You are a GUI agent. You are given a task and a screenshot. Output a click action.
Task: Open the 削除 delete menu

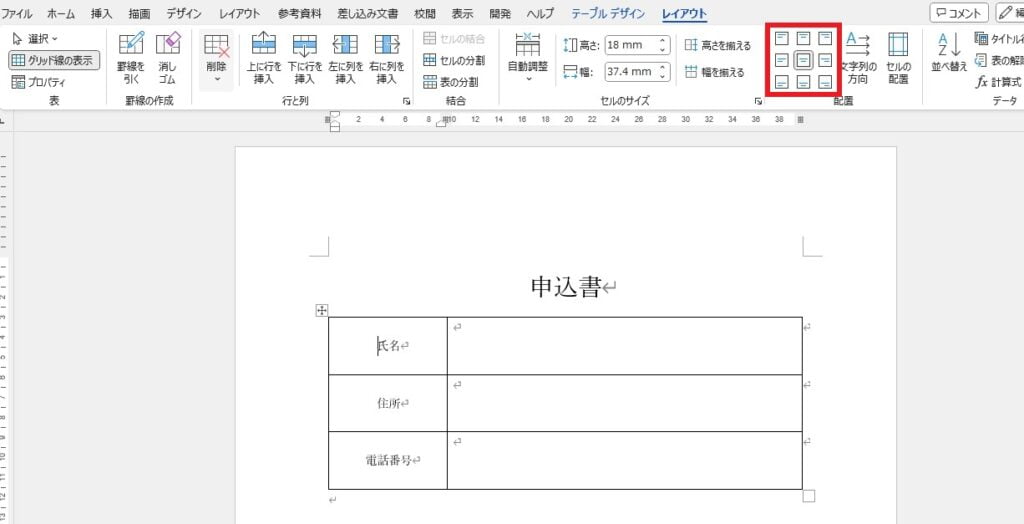(216, 59)
